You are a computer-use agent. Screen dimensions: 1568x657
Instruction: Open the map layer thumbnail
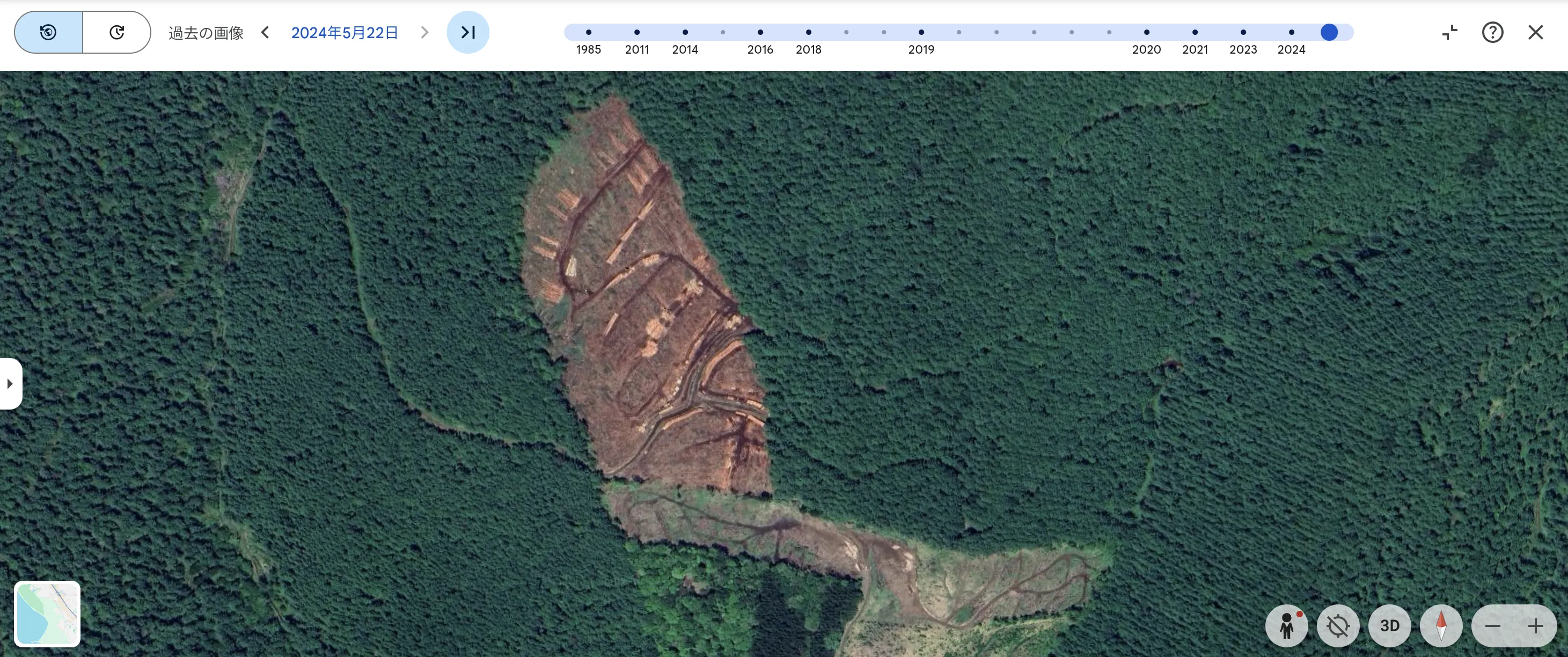(47, 613)
